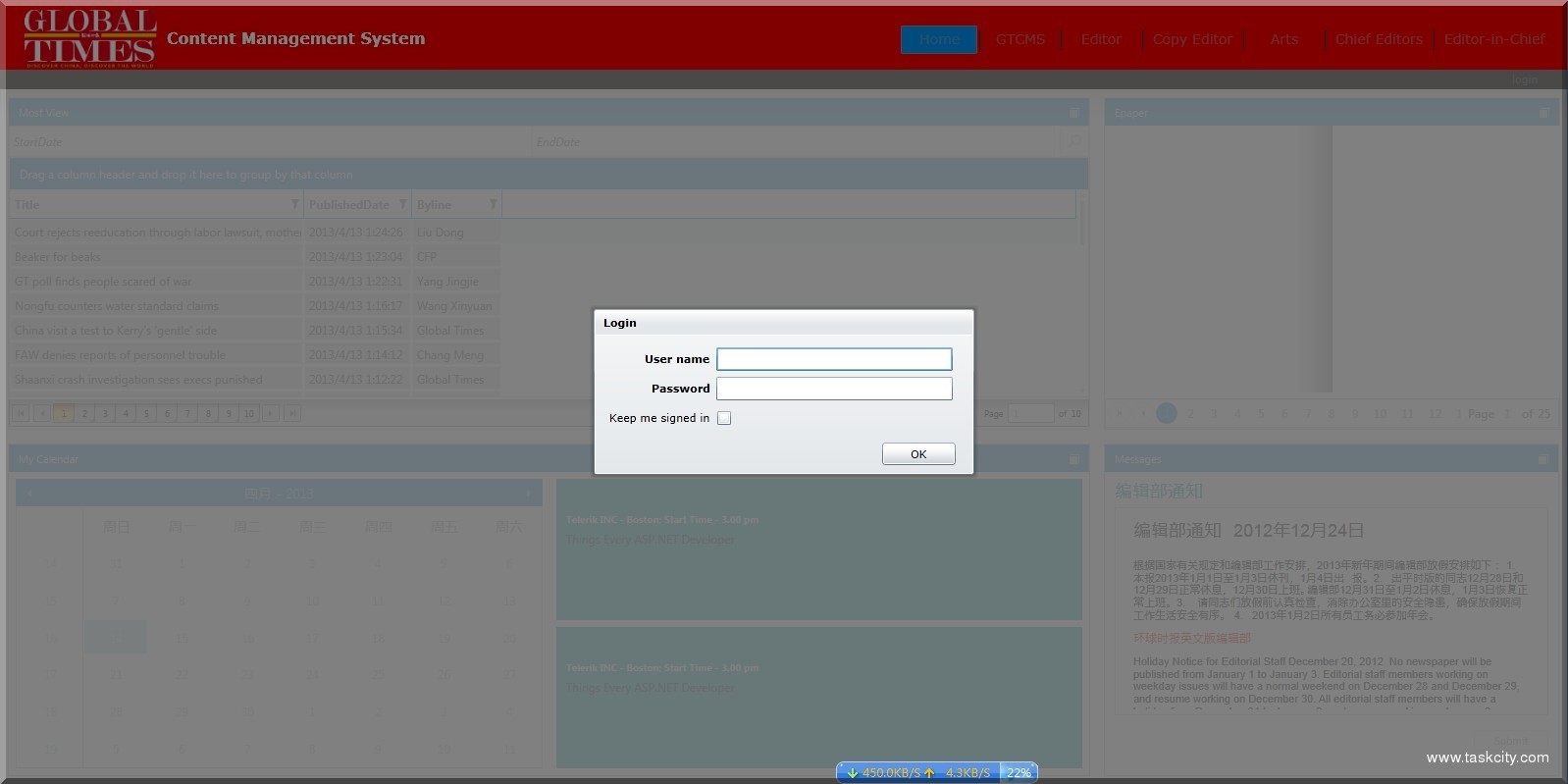Click the Global Times logo
Viewport: 1568px width, 784px height.
pyautogui.click(x=89, y=38)
